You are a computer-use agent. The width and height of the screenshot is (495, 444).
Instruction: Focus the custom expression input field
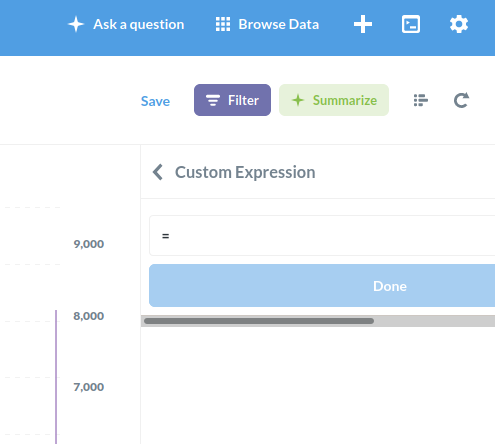point(322,236)
